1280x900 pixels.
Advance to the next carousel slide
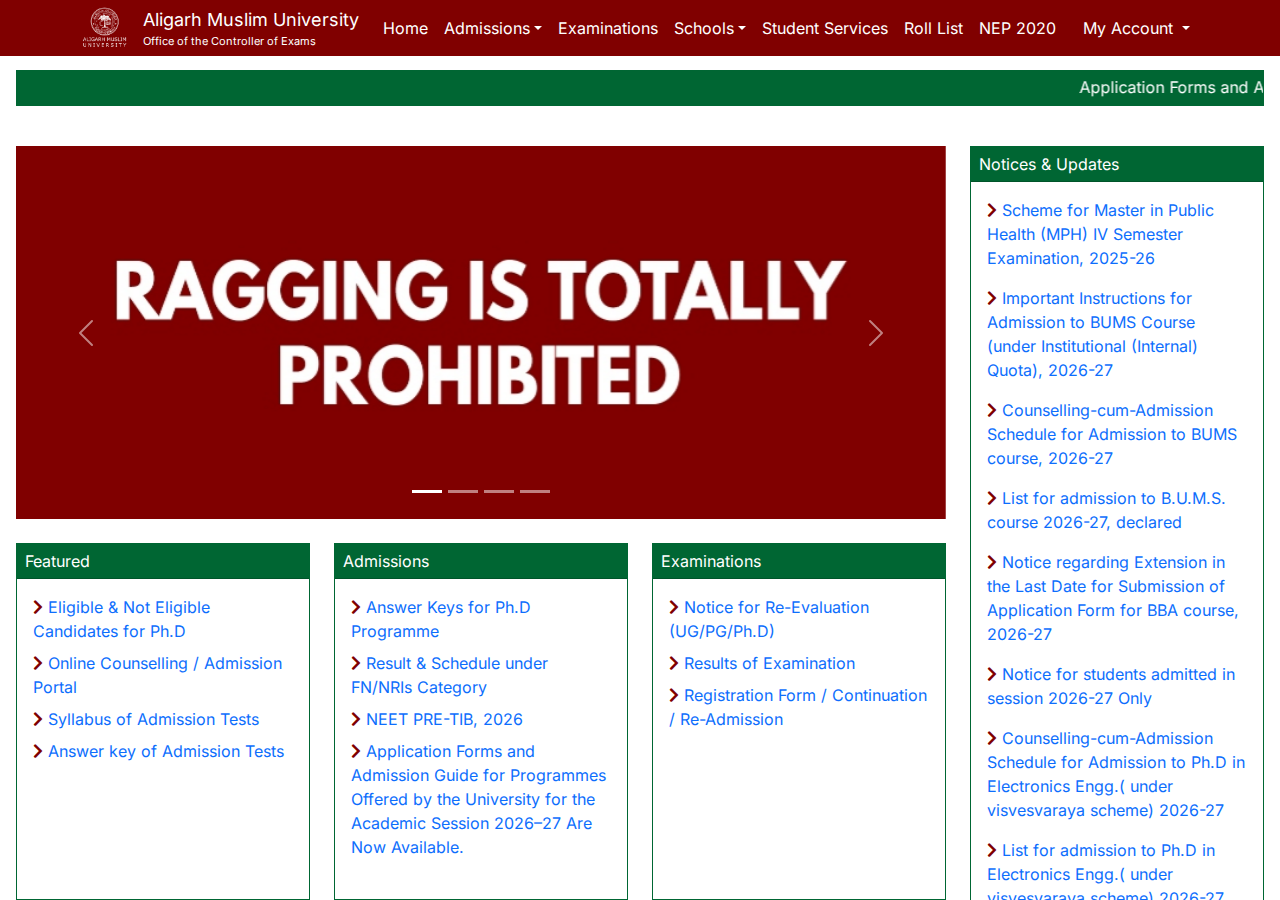coord(876,333)
